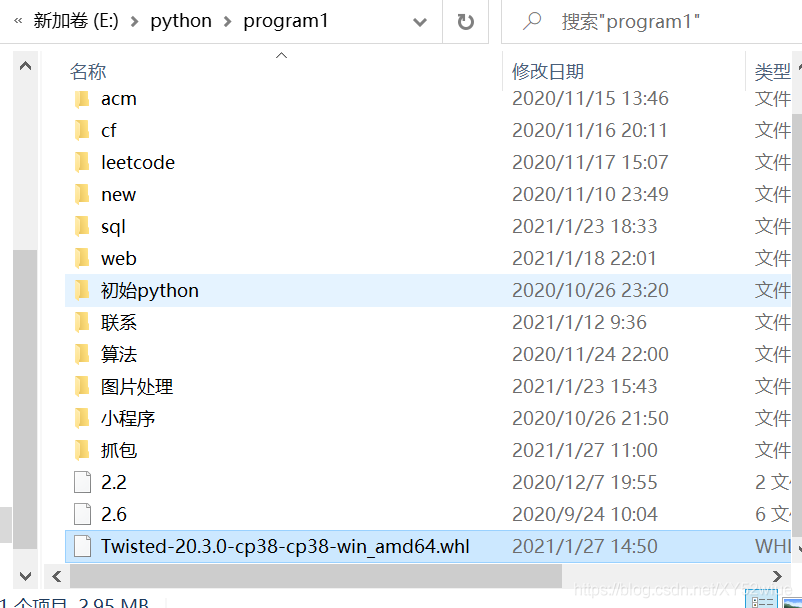Viewport: 802px width, 608px height.
Task: Select file name acm
Action: (119, 99)
